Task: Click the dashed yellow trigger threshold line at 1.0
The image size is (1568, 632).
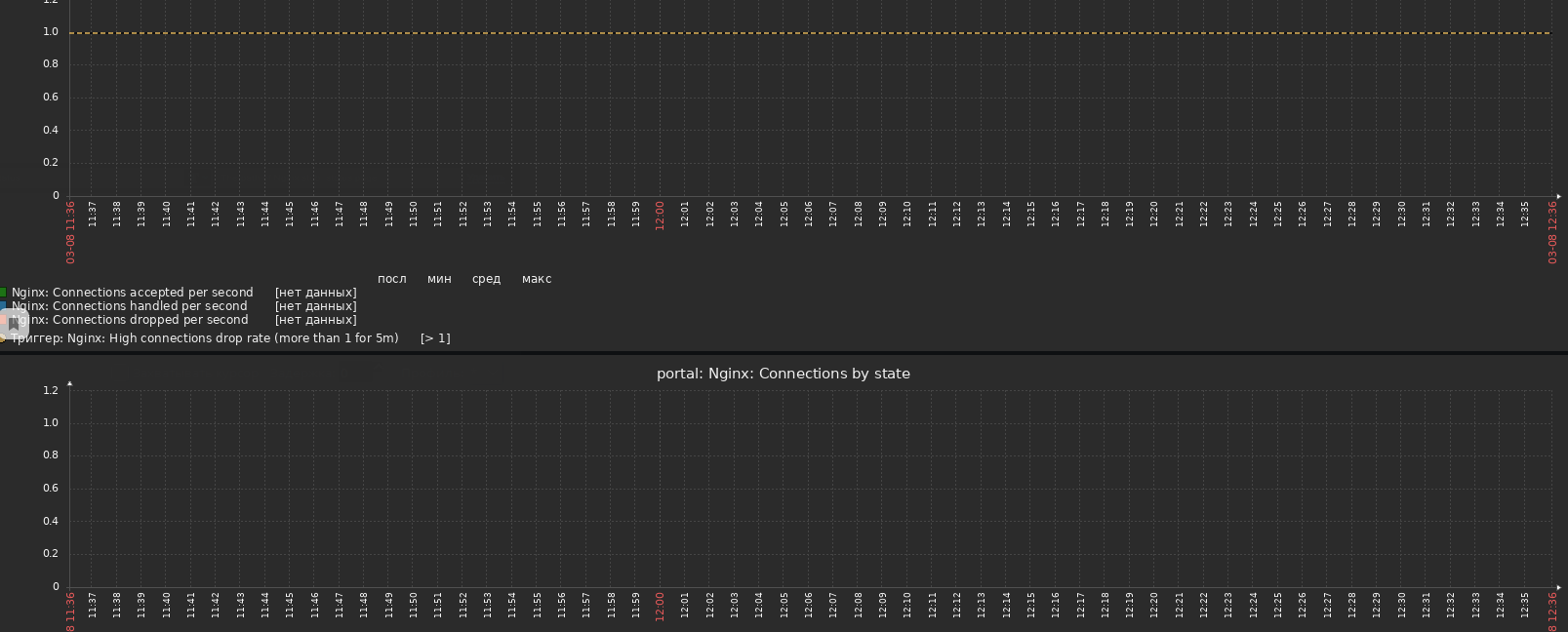Action: click(x=810, y=33)
